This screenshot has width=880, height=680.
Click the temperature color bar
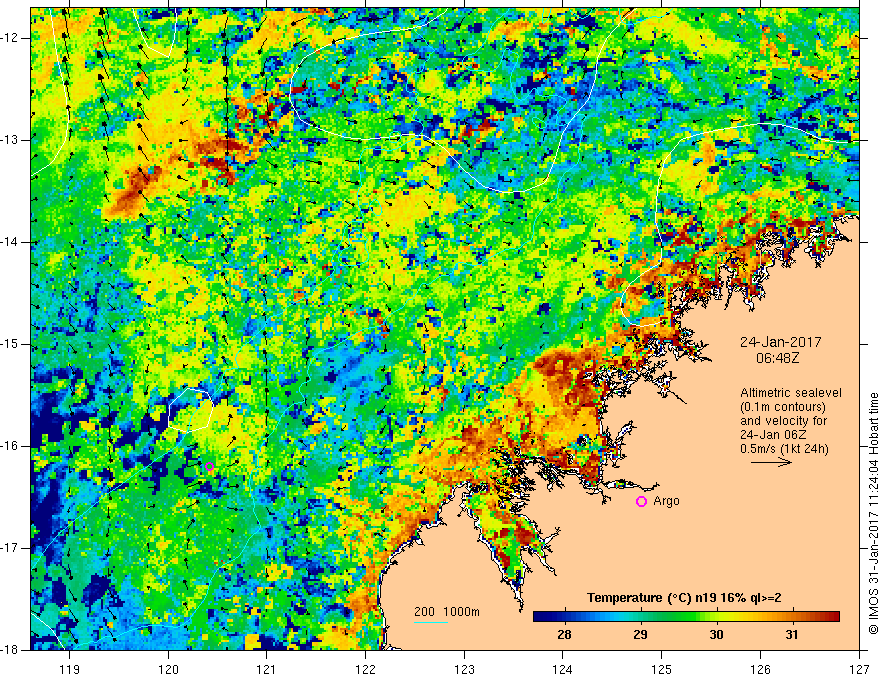(x=686, y=617)
